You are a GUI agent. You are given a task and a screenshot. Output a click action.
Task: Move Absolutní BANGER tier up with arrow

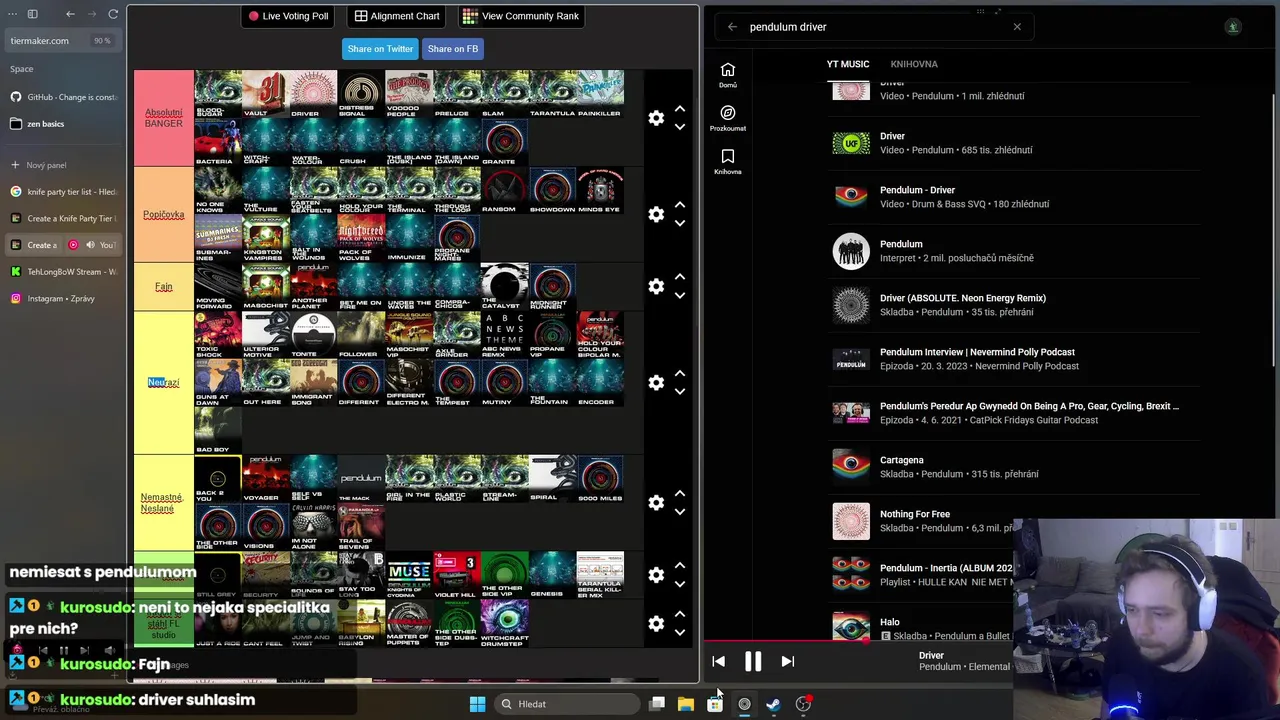(x=680, y=109)
